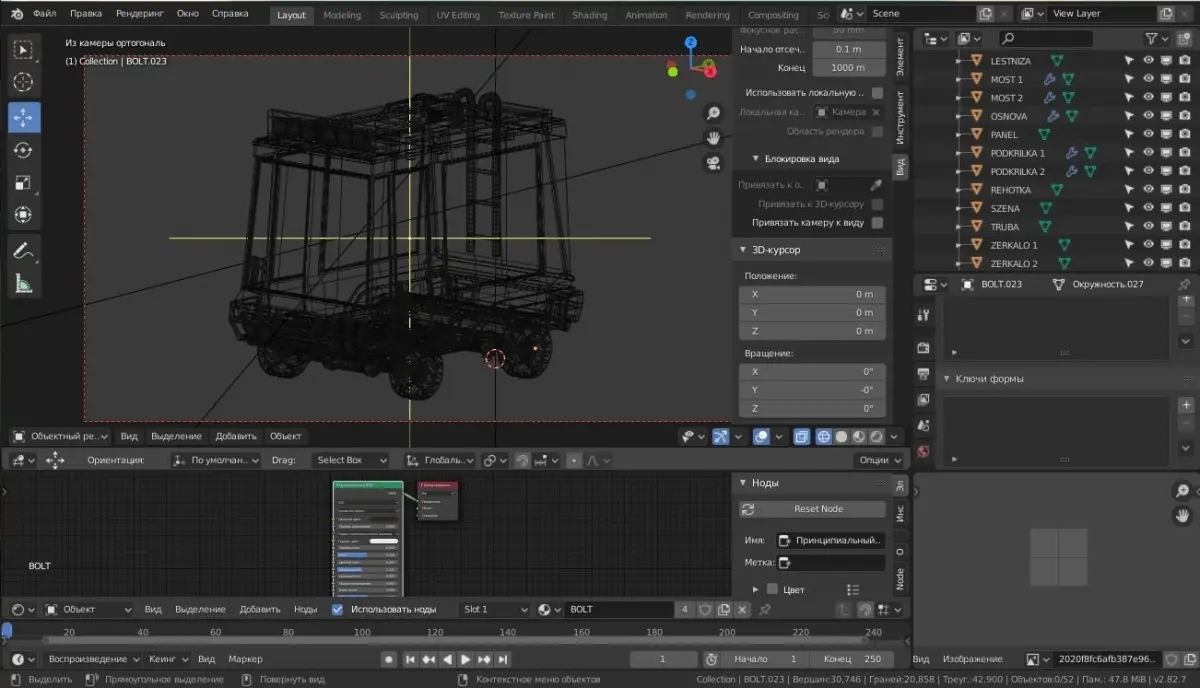Click frame 100 on the timeline ruler
This screenshot has width=1200, height=688.
[361, 632]
